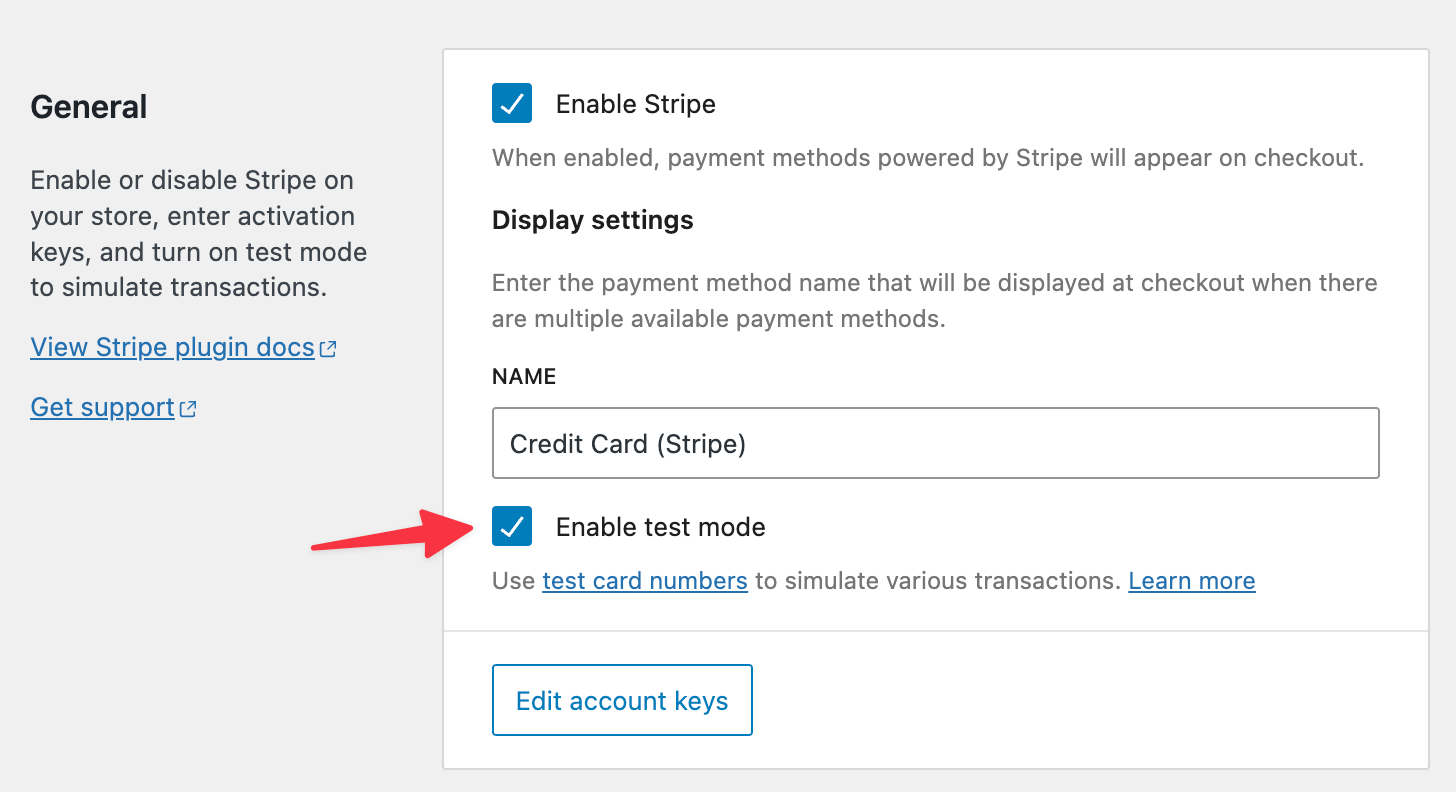Click the NAME field label
This screenshot has width=1456, height=792.
pyautogui.click(x=524, y=377)
